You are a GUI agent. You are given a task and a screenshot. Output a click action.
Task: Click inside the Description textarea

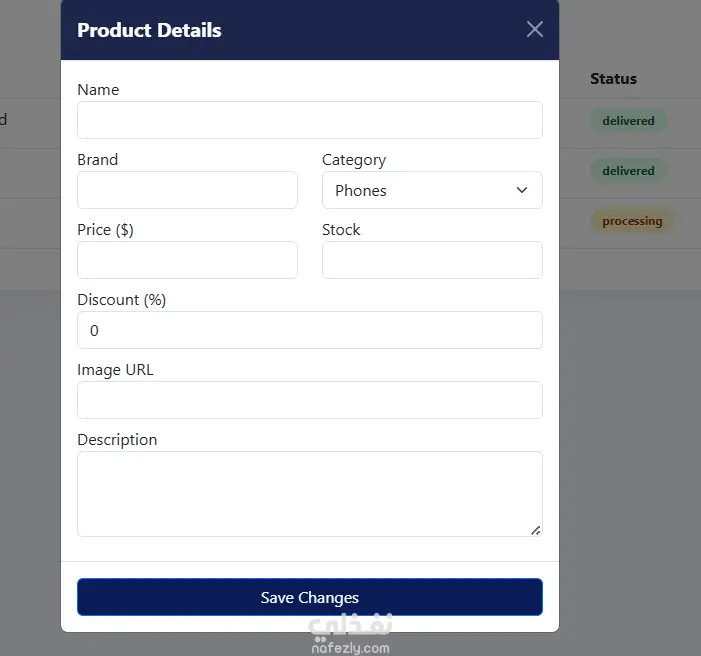(x=310, y=494)
